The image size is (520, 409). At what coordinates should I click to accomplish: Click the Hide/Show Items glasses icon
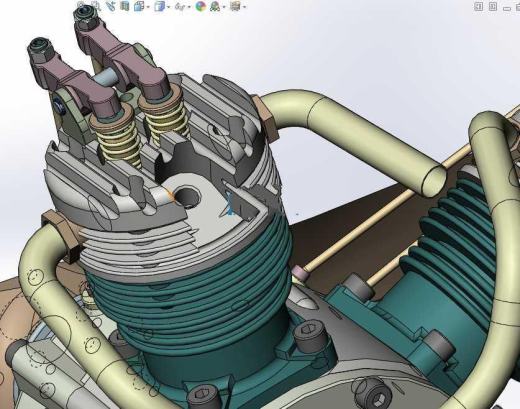[180, 6]
